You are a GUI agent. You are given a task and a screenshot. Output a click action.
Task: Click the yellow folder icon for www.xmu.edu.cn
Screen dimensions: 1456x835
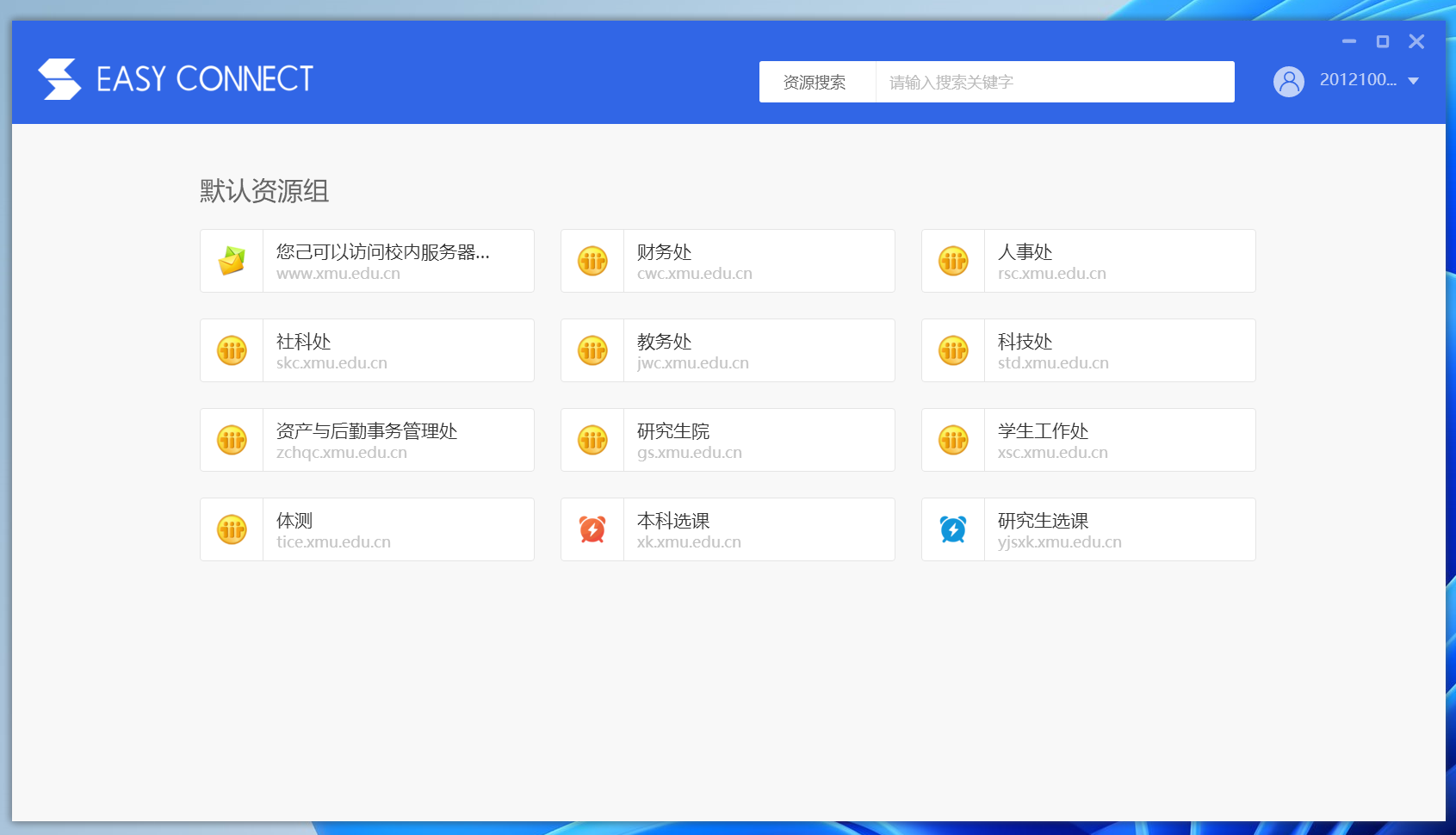click(x=232, y=261)
